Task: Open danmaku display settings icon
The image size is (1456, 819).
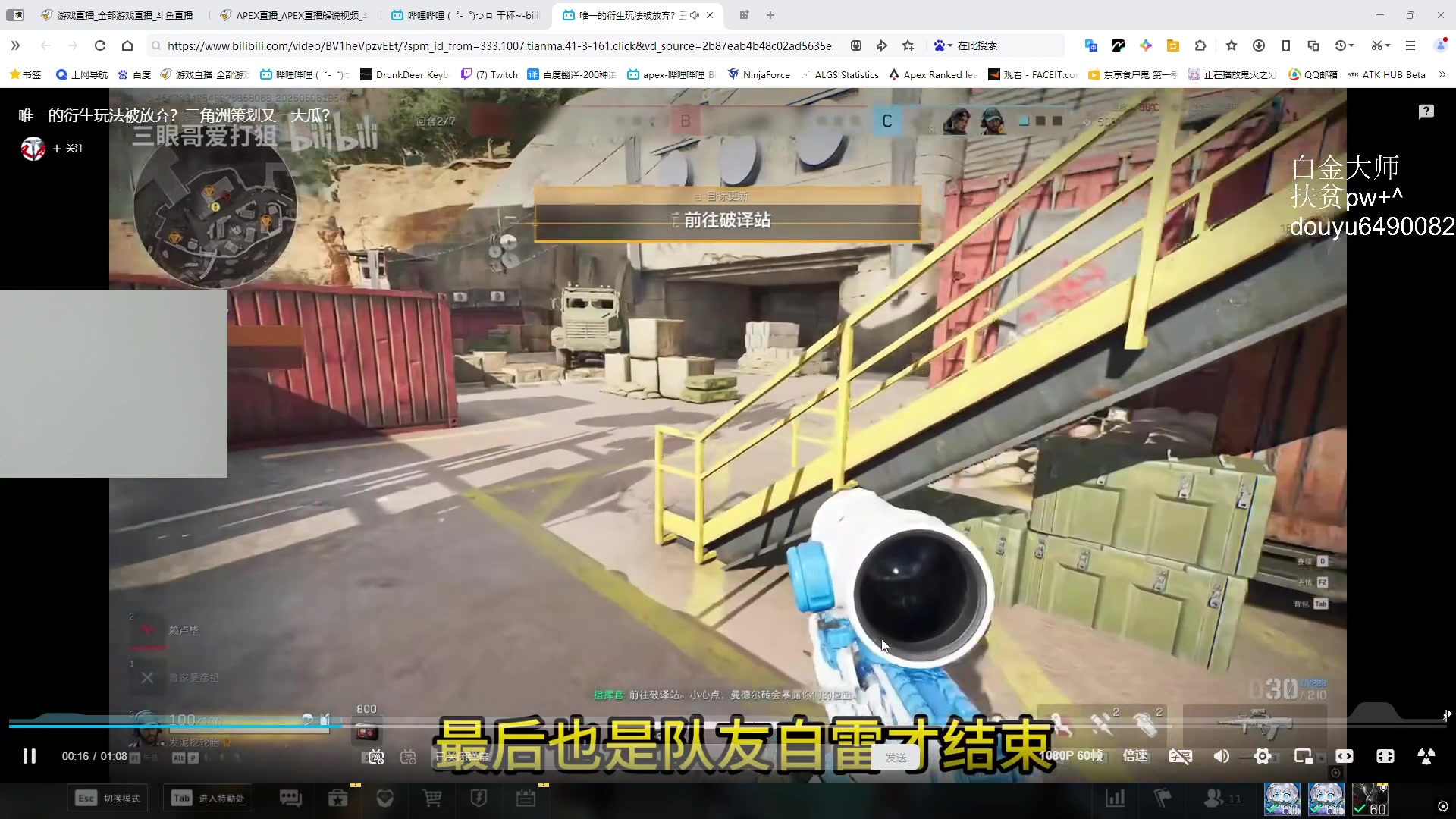Action: [408, 757]
